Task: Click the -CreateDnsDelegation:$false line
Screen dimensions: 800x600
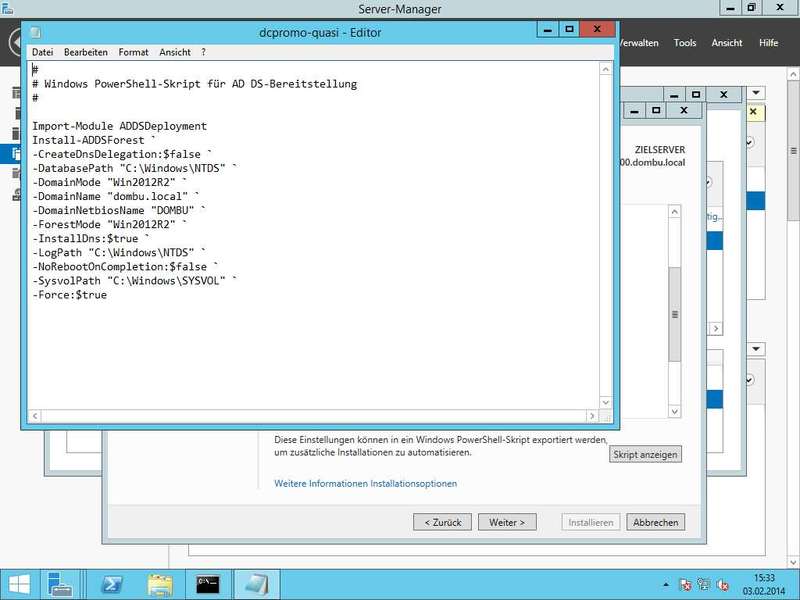Action: tap(122, 154)
